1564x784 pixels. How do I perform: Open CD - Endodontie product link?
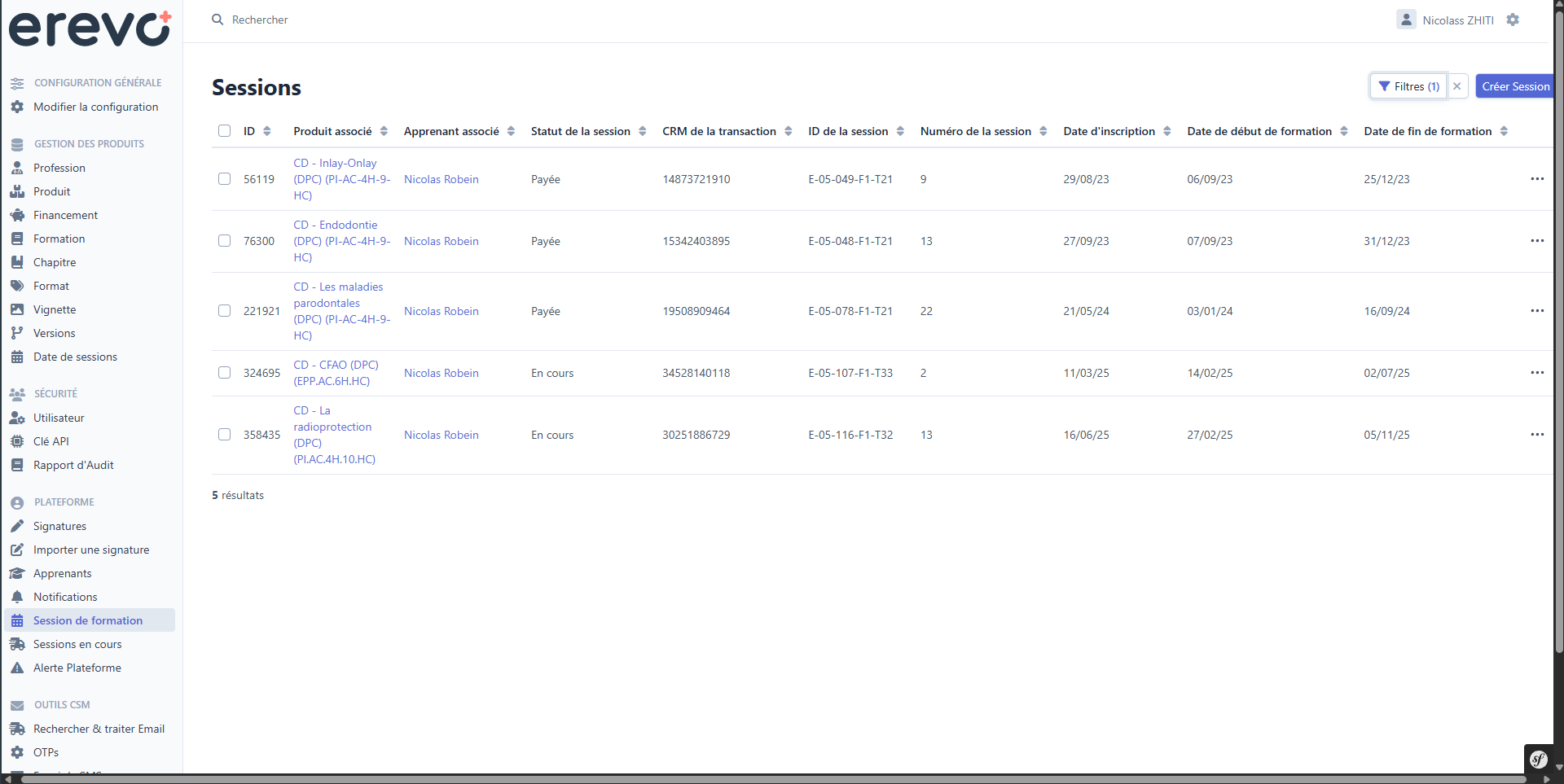(342, 241)
